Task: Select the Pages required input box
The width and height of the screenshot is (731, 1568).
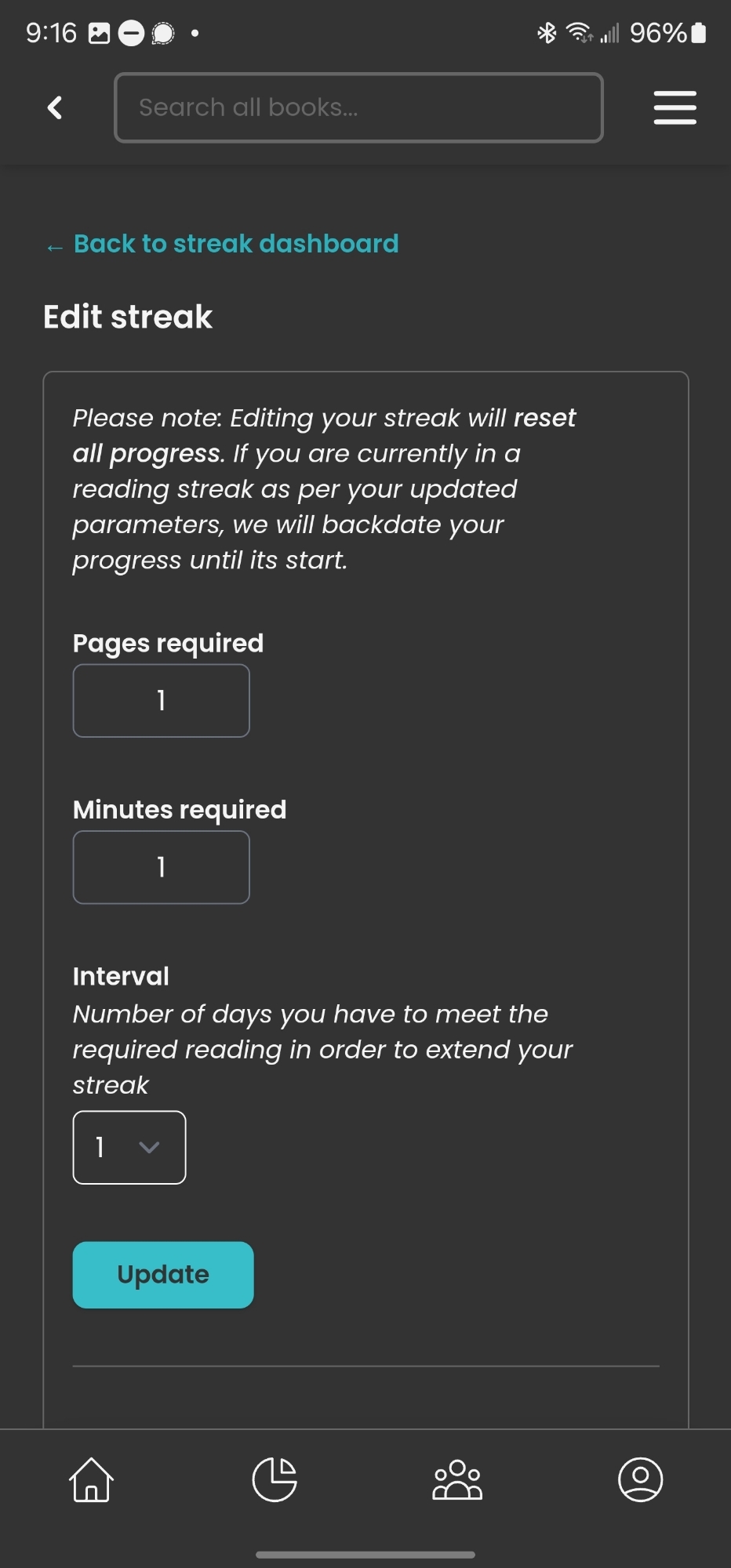Action: pos(162,701)
